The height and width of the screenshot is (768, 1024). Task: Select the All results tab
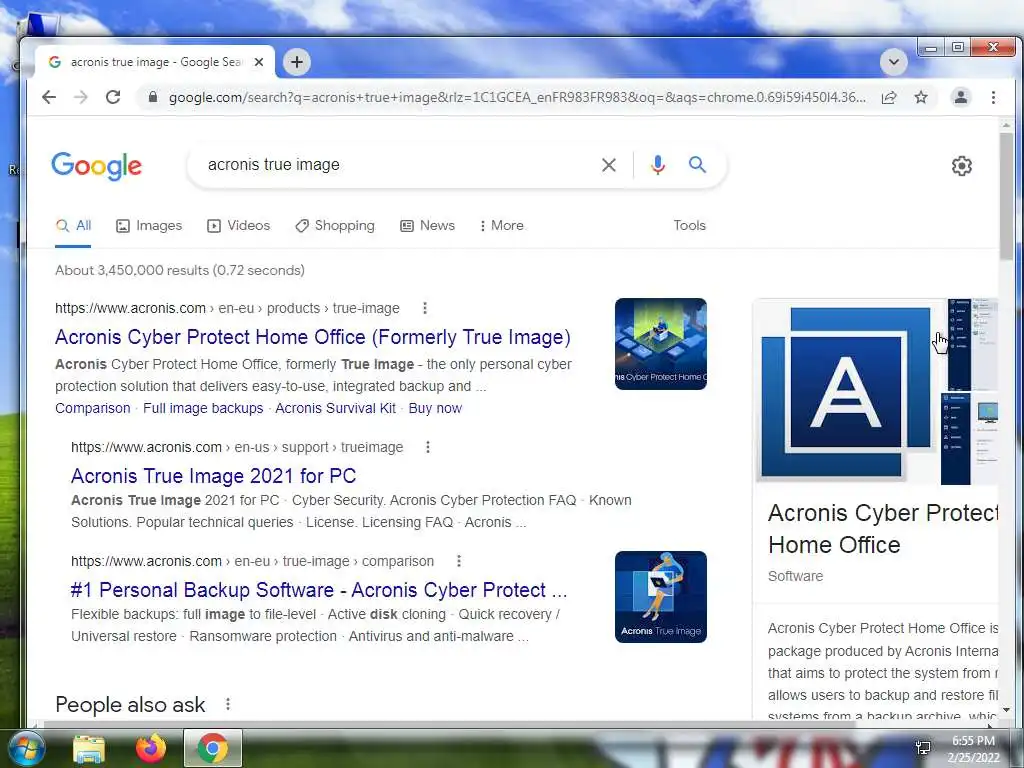(x=73, y=226)
